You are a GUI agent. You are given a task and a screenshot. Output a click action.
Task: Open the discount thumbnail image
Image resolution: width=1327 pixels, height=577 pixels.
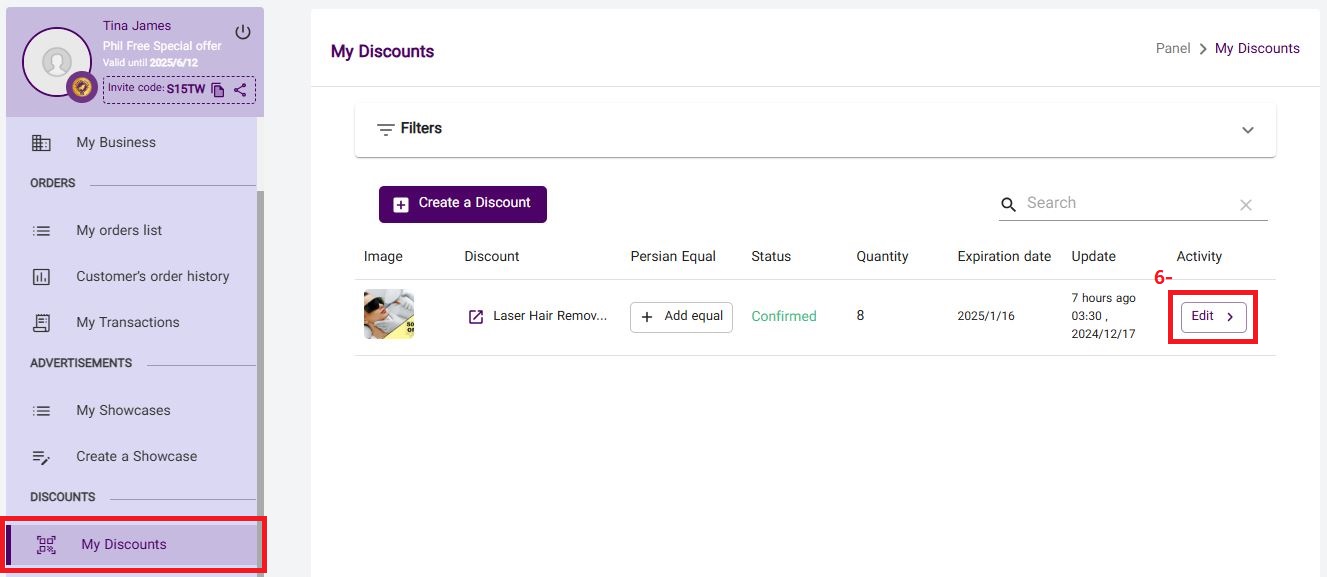tap(389, 315)
